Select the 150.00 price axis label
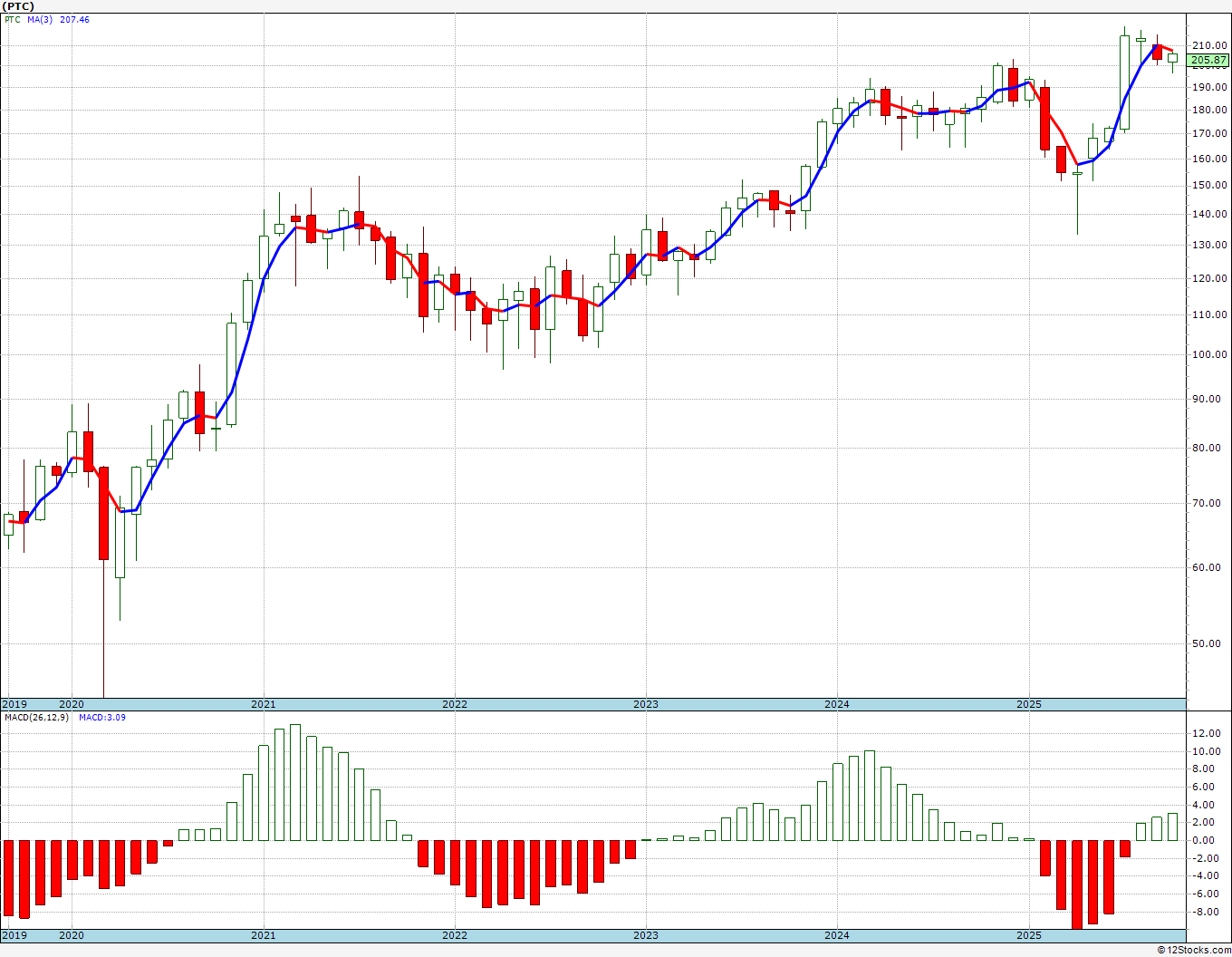 coord(1210,186)
